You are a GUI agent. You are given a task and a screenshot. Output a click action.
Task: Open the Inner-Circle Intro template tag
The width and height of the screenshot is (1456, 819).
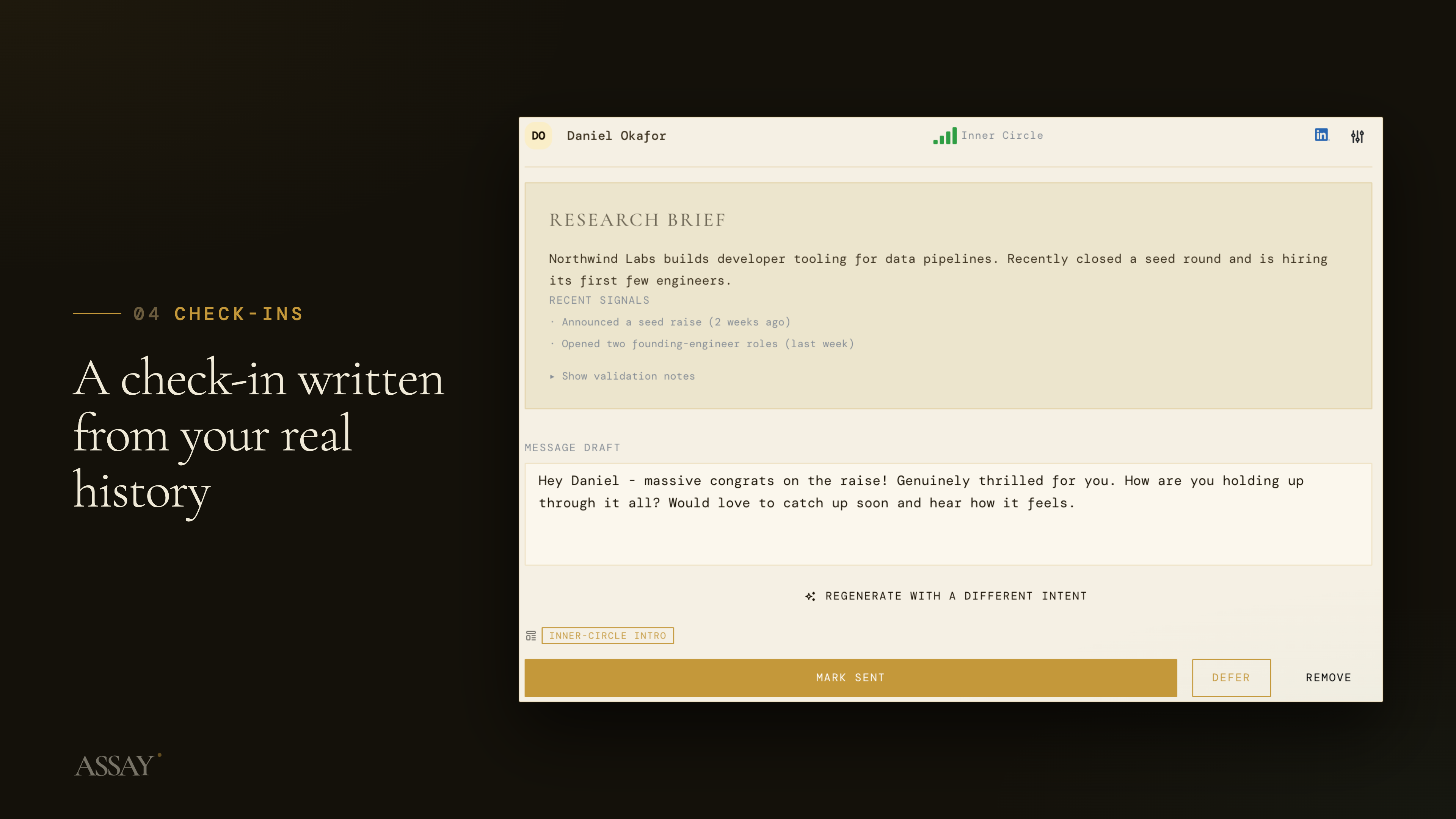coord(607,636)
